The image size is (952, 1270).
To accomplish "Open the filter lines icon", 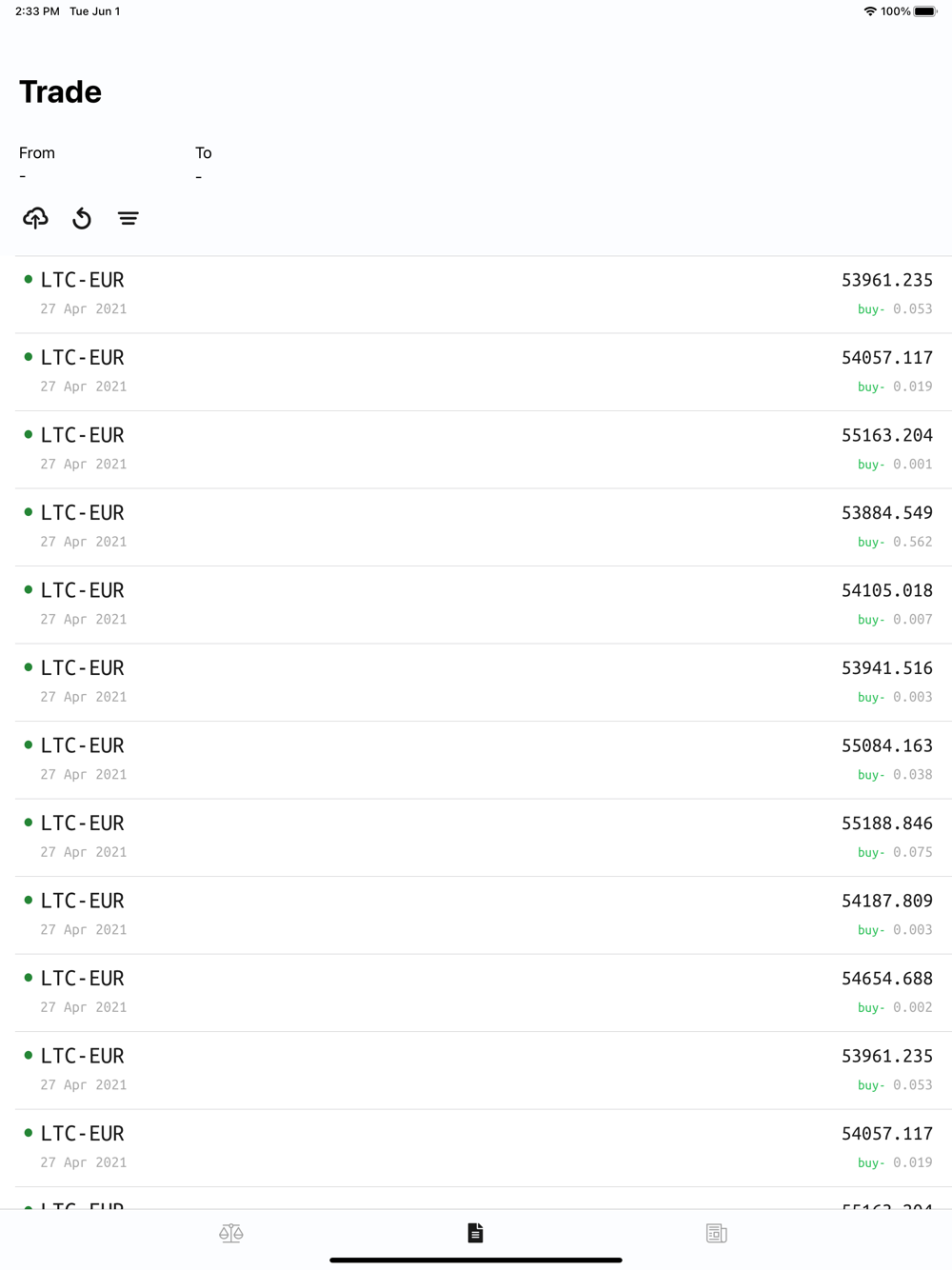I will coord(128,219).
